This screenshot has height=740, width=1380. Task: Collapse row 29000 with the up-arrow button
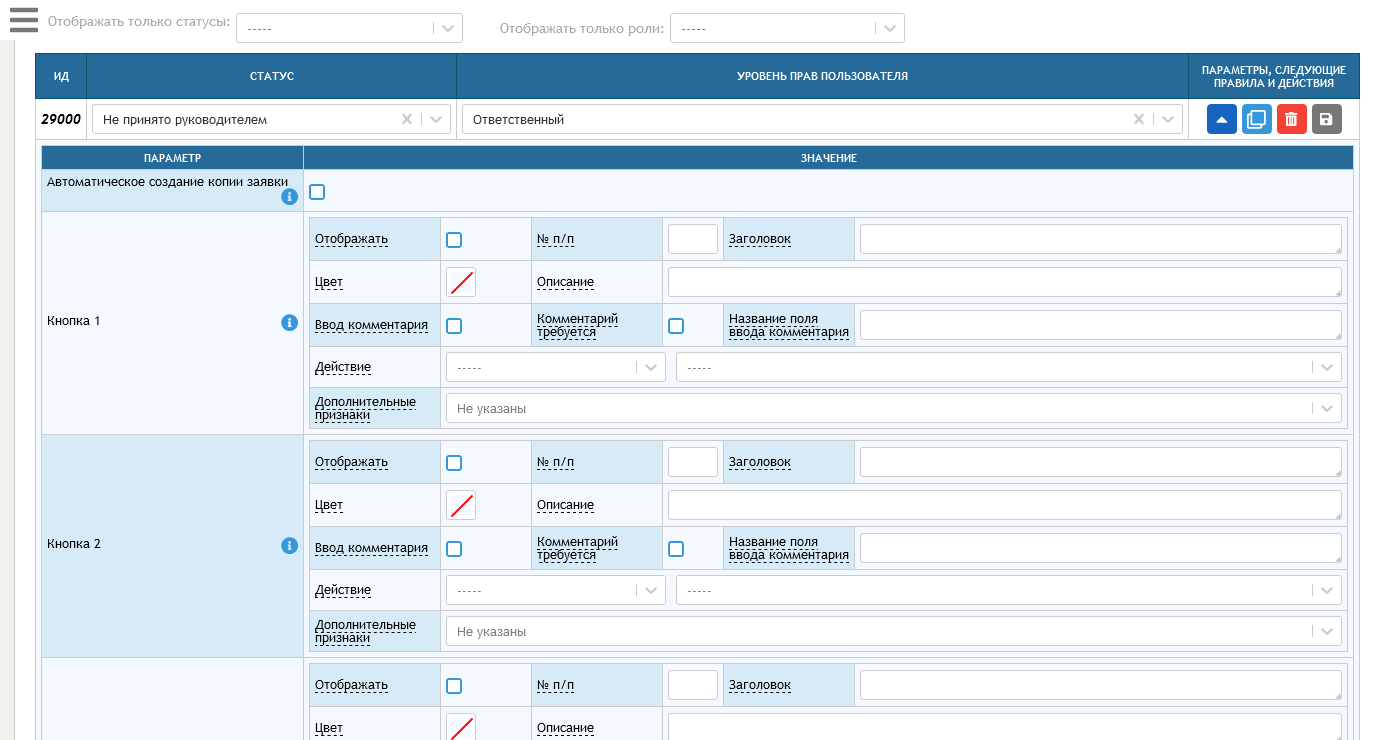1222,119
